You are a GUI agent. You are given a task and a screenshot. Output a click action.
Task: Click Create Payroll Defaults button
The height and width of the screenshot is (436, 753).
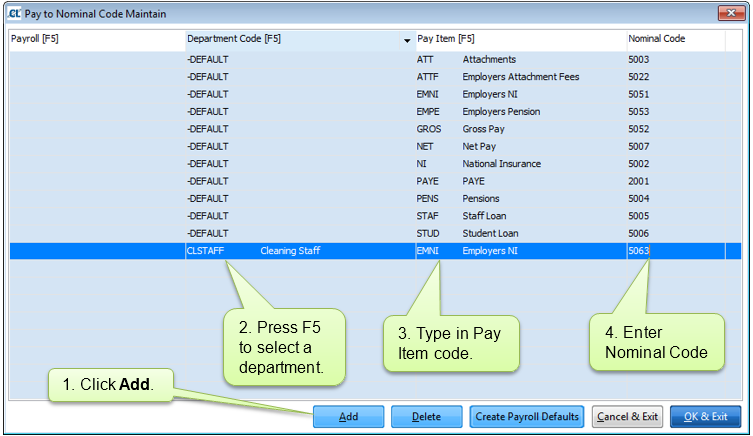point(526,416)
